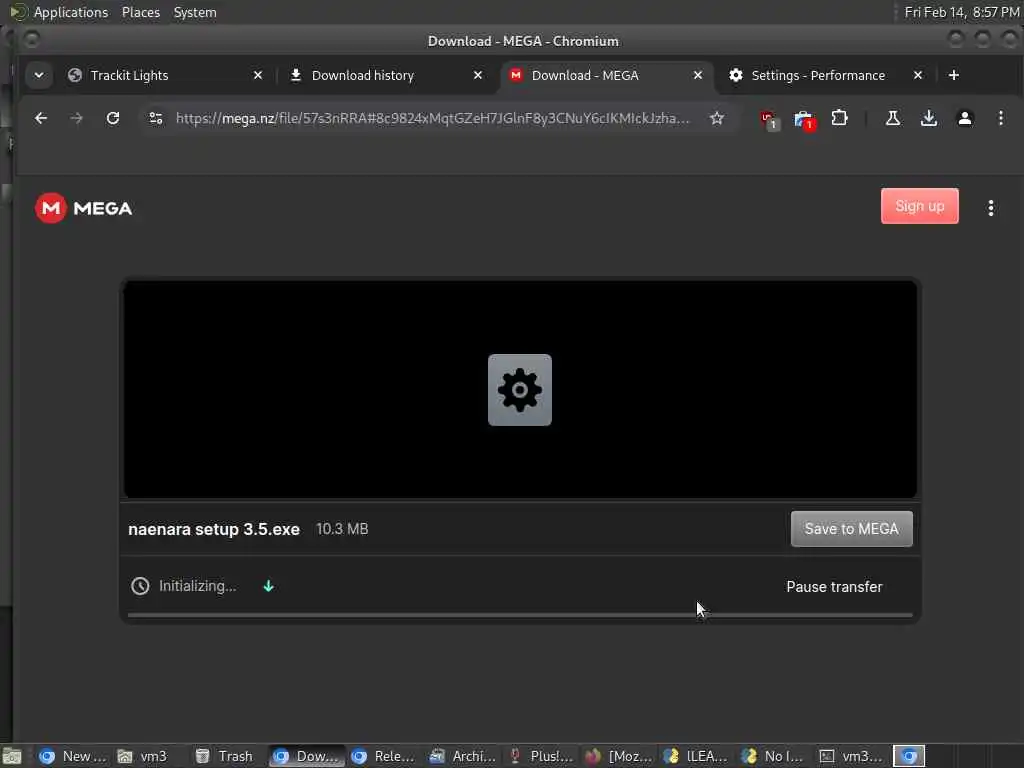1024x768 pixels.
Task: Switch to the No I... taskbar window
Action: 775,756
